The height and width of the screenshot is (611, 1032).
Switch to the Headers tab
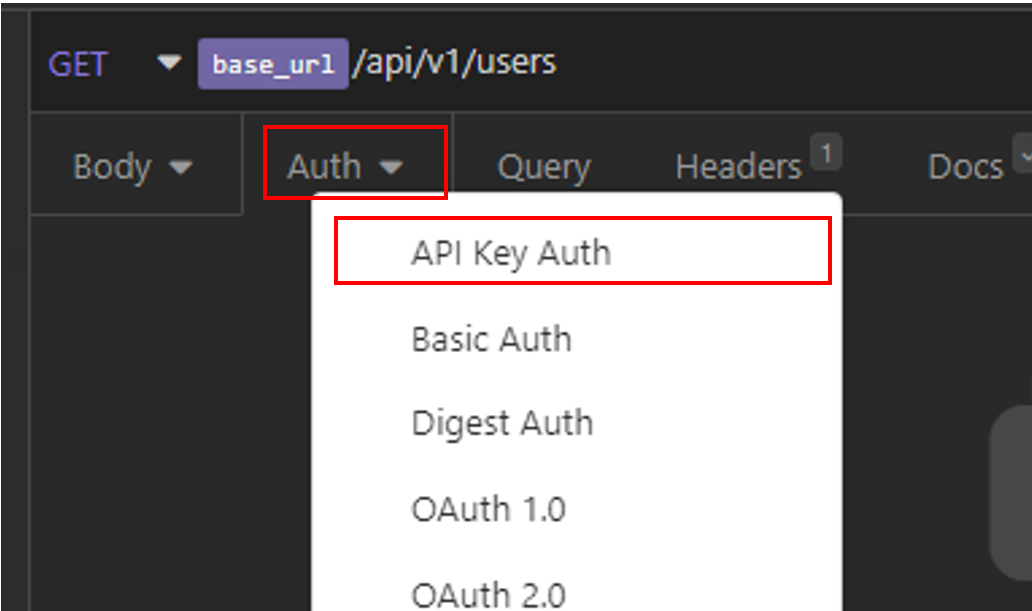coord(738,167)
